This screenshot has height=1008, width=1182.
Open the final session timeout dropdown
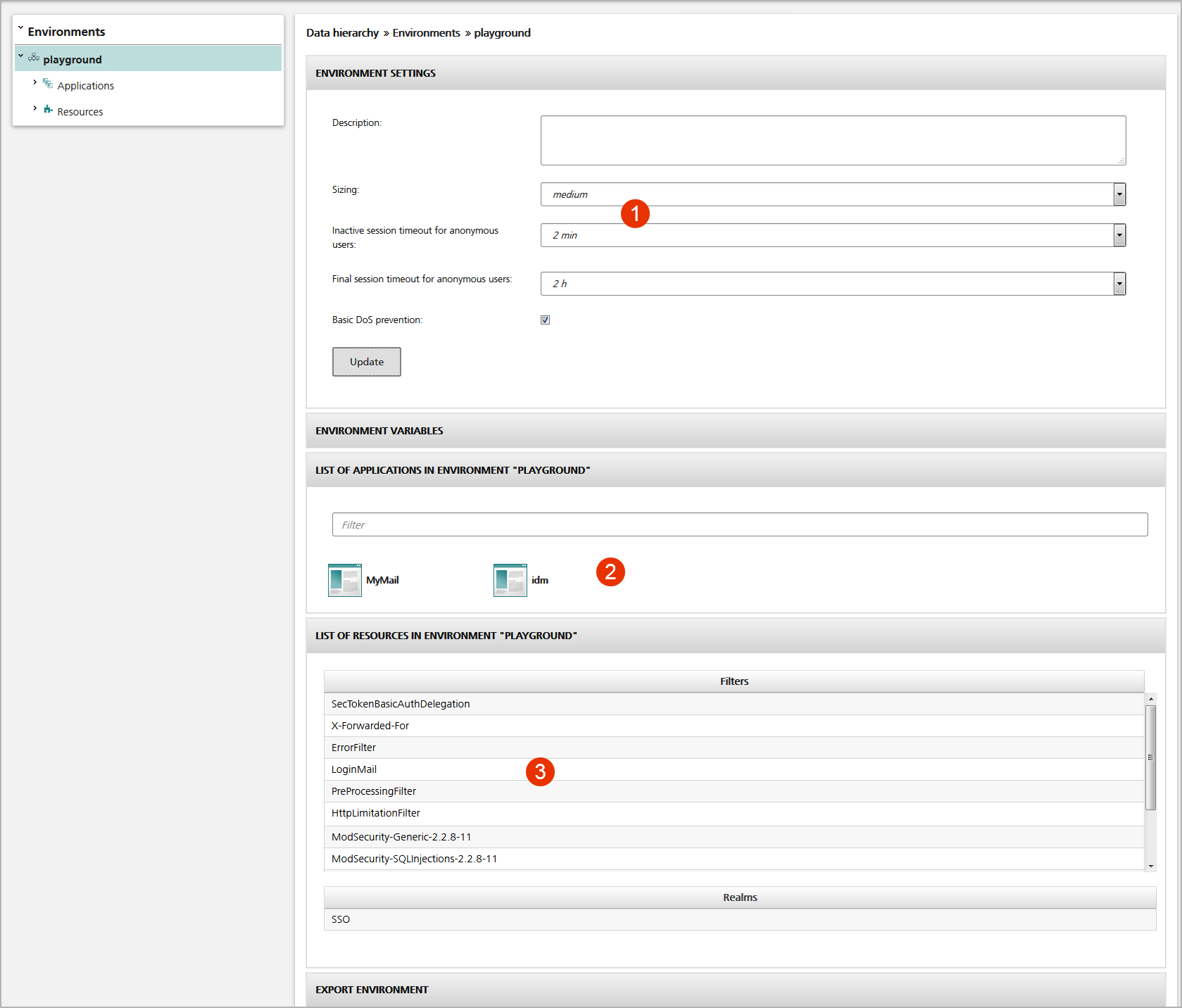pos(833,284)
